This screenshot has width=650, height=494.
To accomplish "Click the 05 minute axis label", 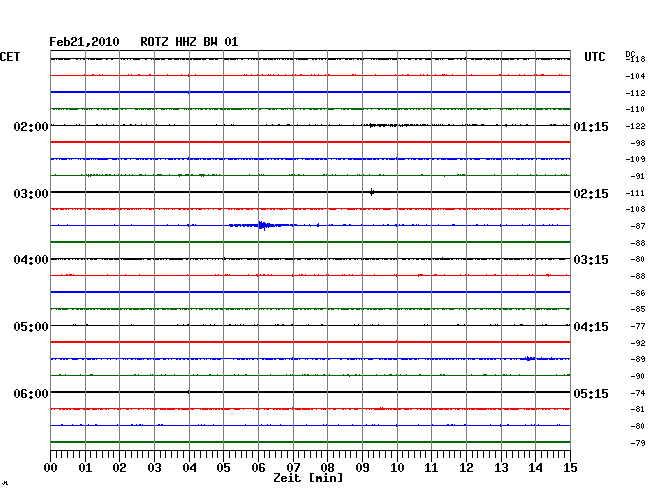I will point(223,468).
